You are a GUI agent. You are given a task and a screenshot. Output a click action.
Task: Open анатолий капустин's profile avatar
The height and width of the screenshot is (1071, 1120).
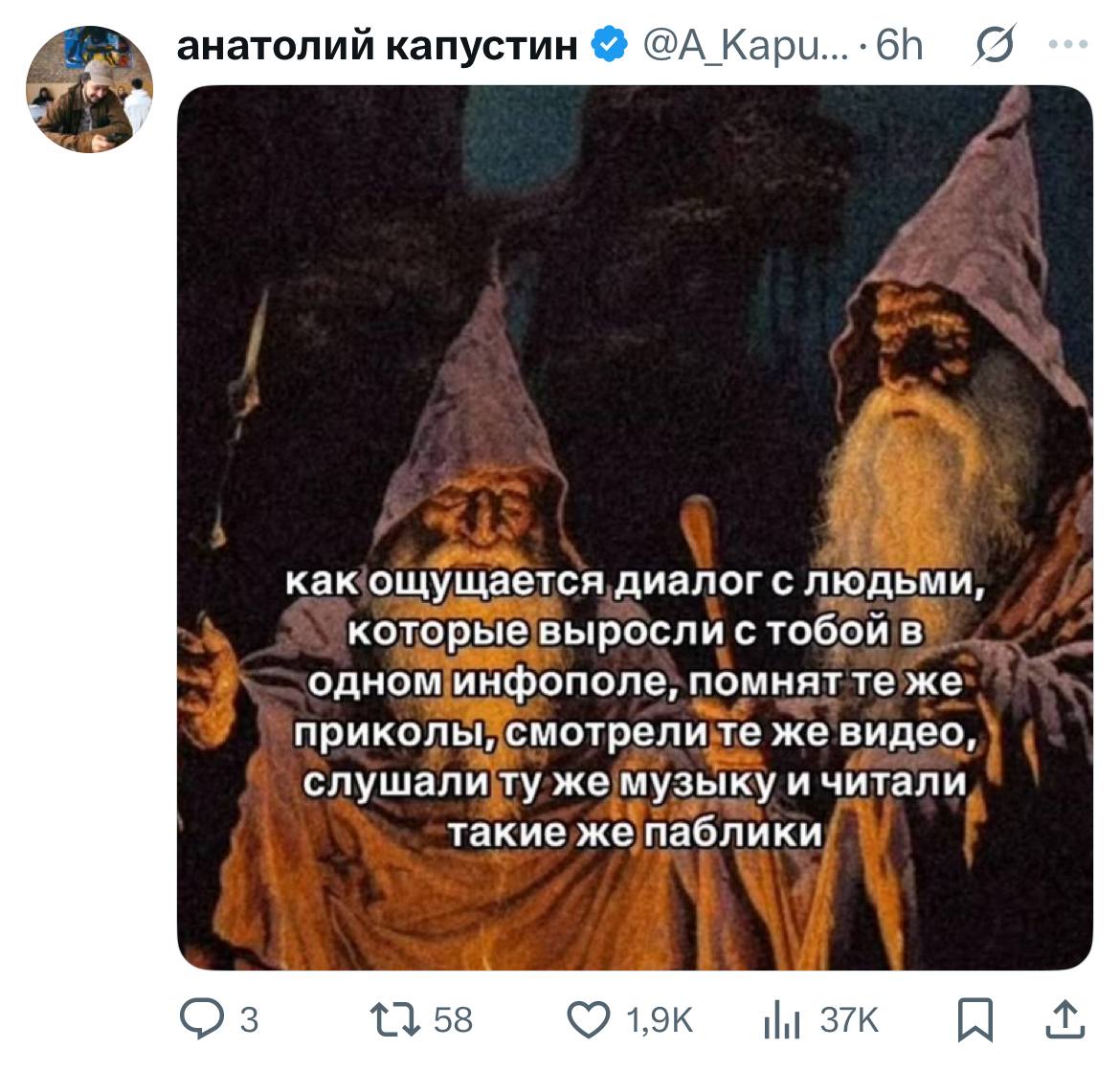(x=89, y=89)
